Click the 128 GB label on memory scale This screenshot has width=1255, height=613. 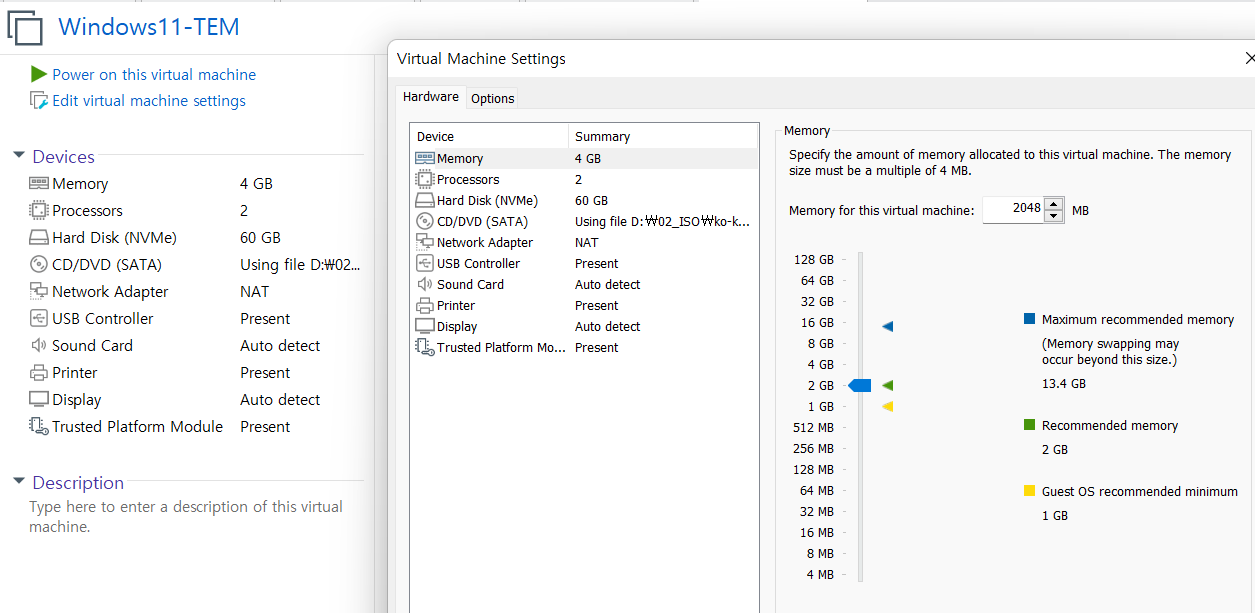pos(814,259)
